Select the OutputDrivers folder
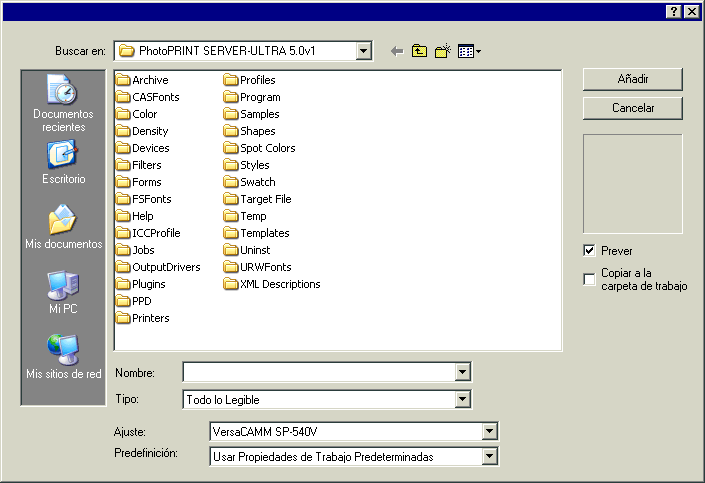 pyautogui.click(x=158, y=267)
